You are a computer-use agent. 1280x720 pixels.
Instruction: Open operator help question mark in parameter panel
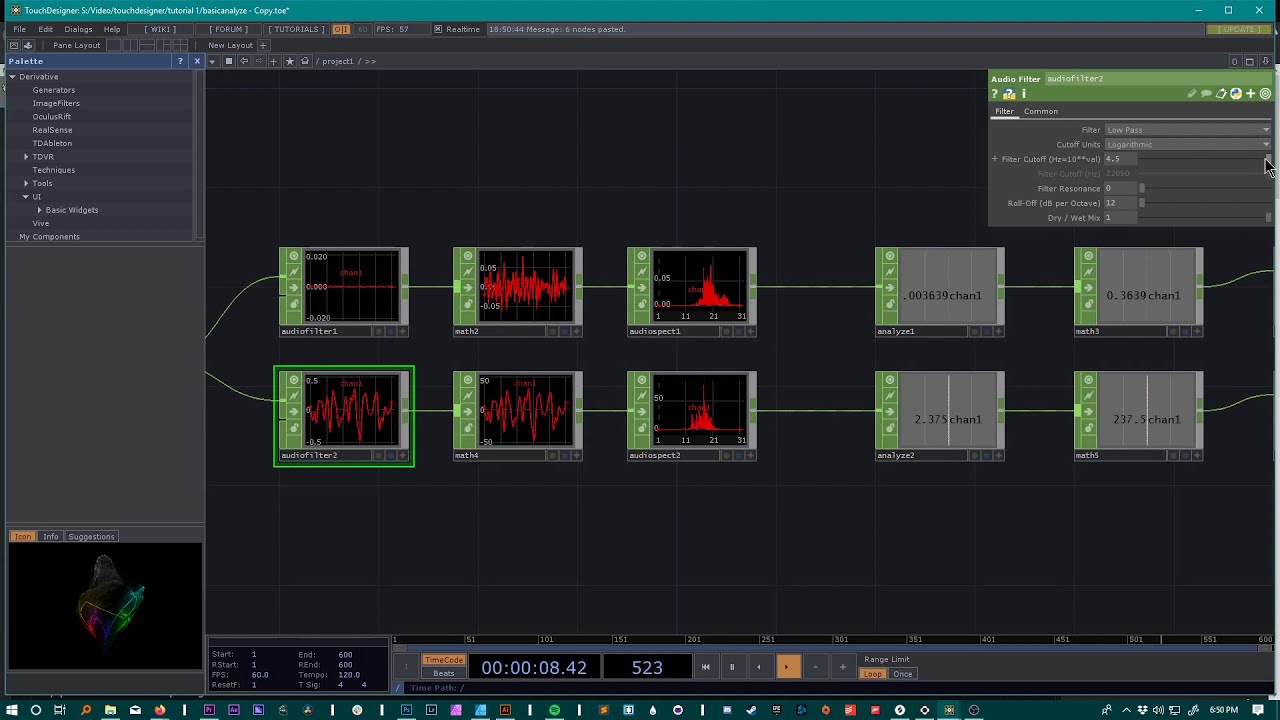point(995,94)
